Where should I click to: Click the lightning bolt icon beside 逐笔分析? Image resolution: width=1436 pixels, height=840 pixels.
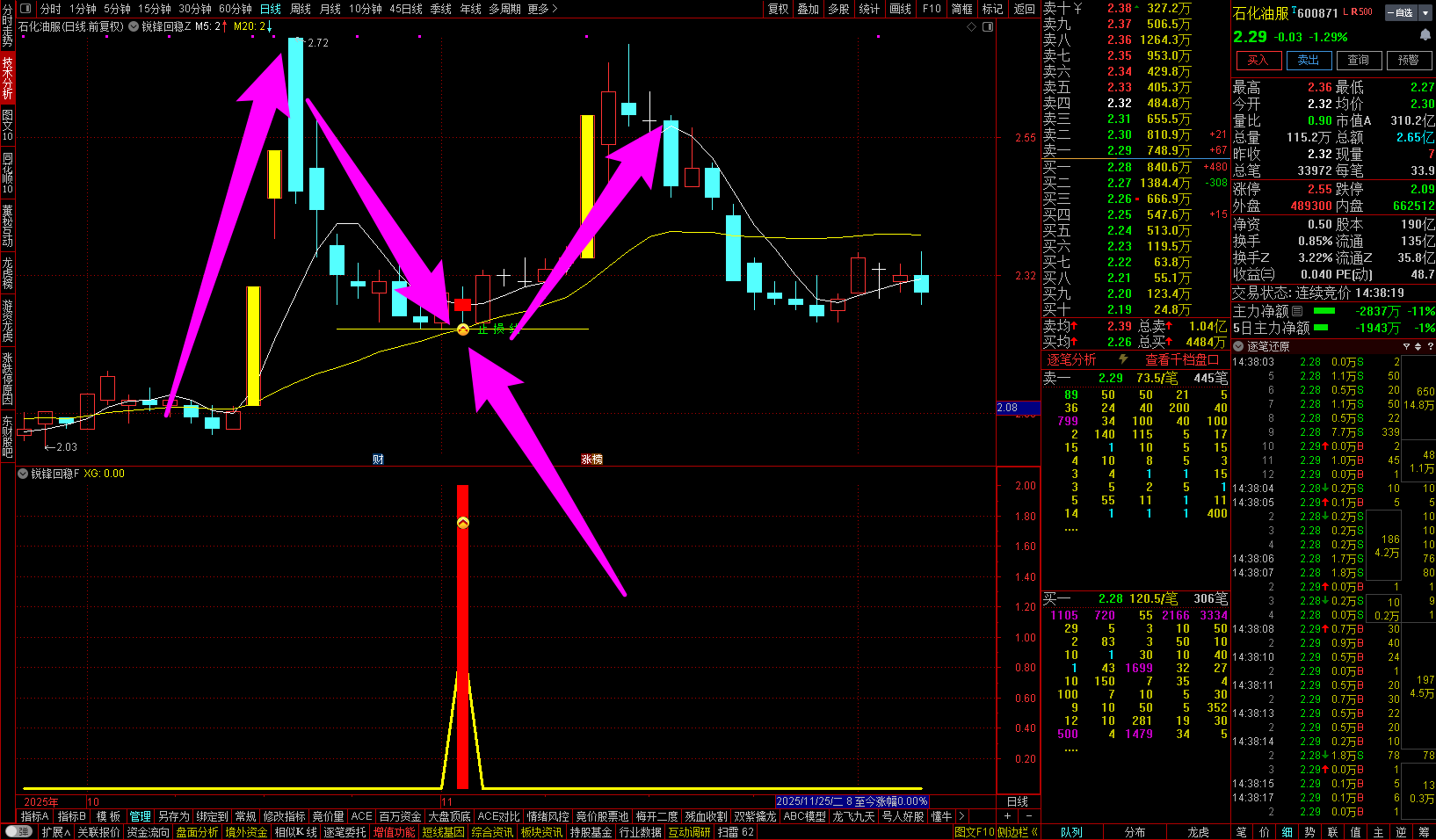click(x=1123, y=359)
